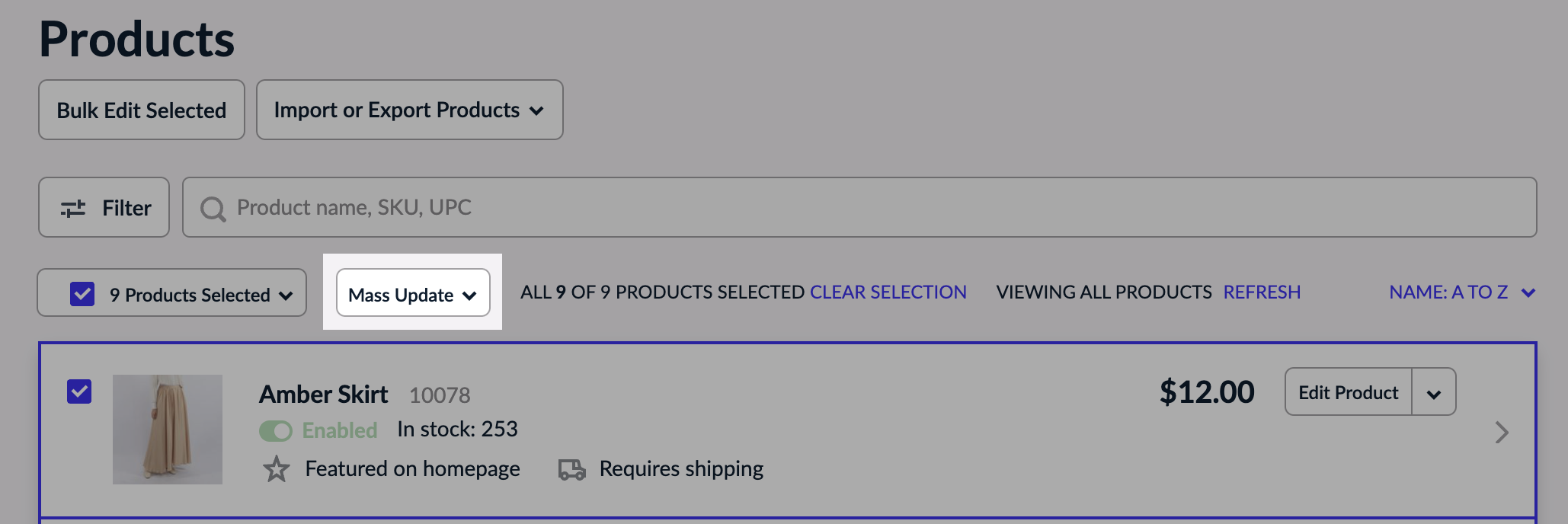Open the Mass Update dropdown
Screen dimensions: 1568x524
tap(412, 294)
